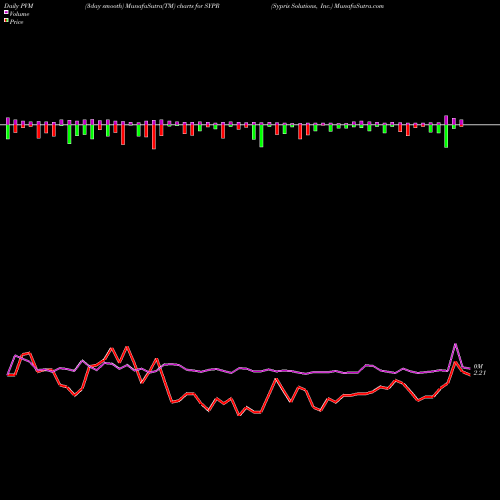Click the '2.21' price value label
Image resolution: width=500 pixels, height=500 pixels.
pyautogui.click(x=480, y=373)
